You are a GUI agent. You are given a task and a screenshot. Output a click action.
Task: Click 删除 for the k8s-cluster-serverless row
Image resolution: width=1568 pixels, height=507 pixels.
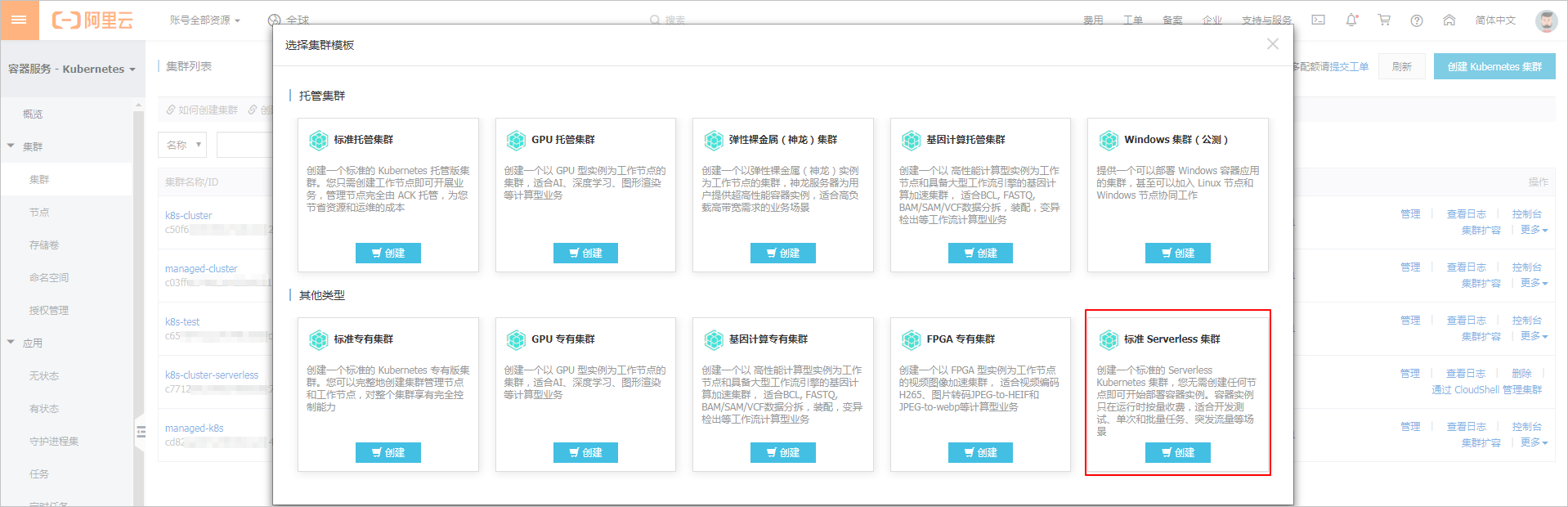(1522, 373)
